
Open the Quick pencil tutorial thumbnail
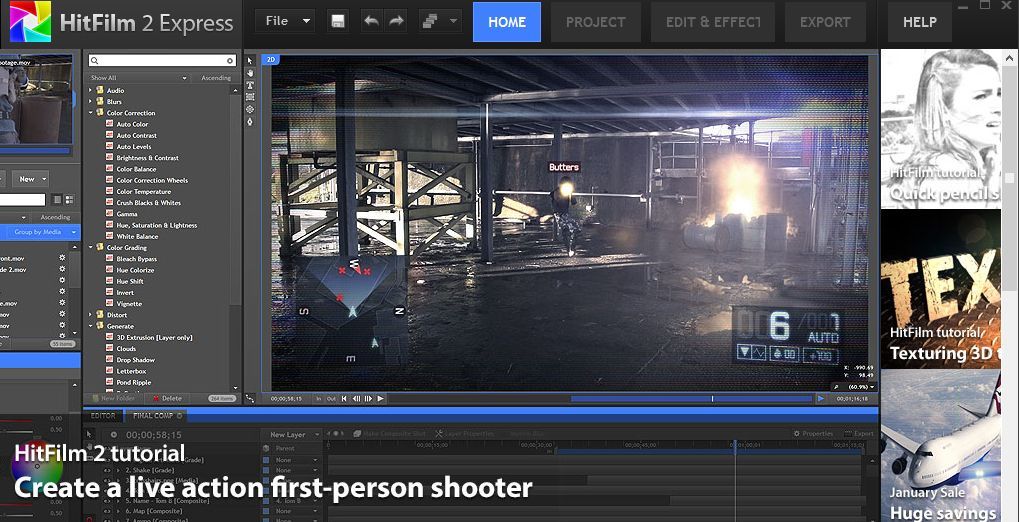click(941, 129)
